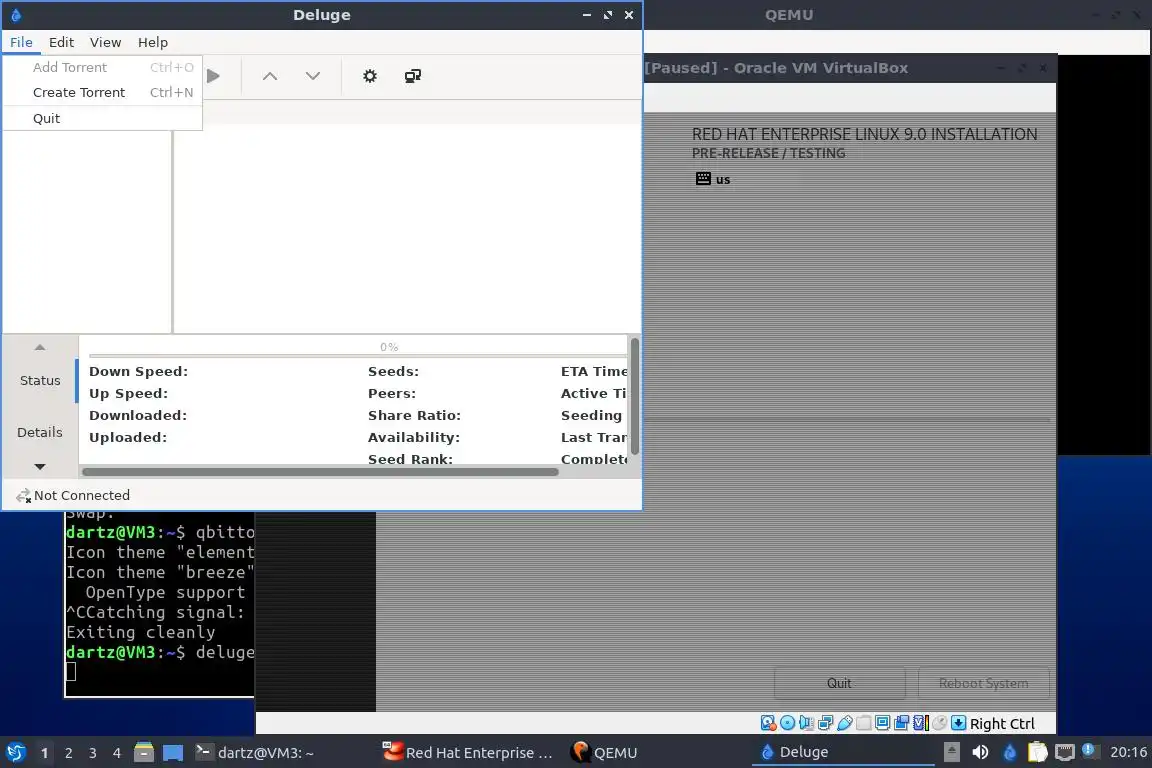1152x768 pixels.
Task: Click the 'Peers:' label in Status pane
Action: 392,394
